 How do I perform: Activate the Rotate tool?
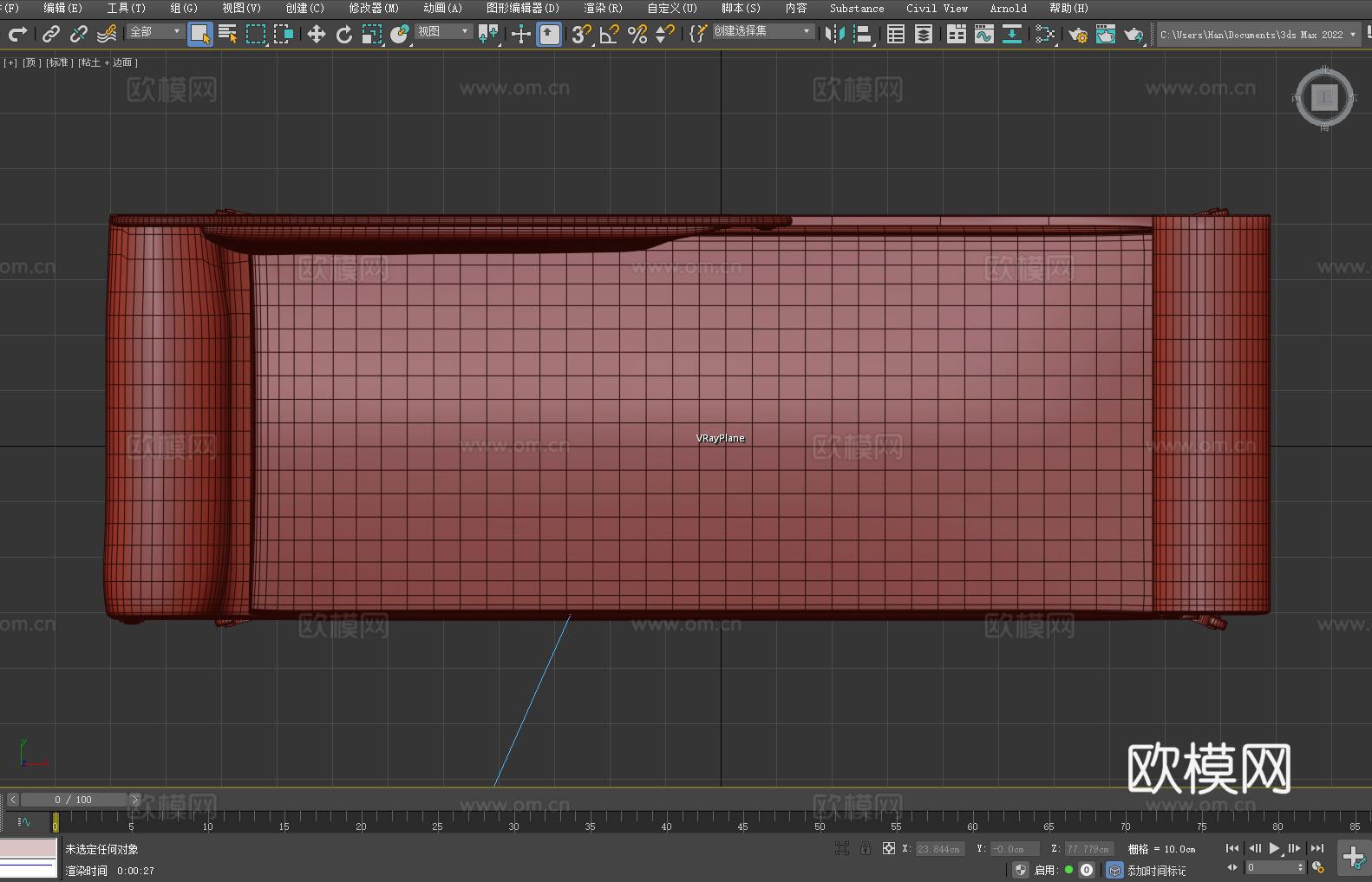coord(343,34)
